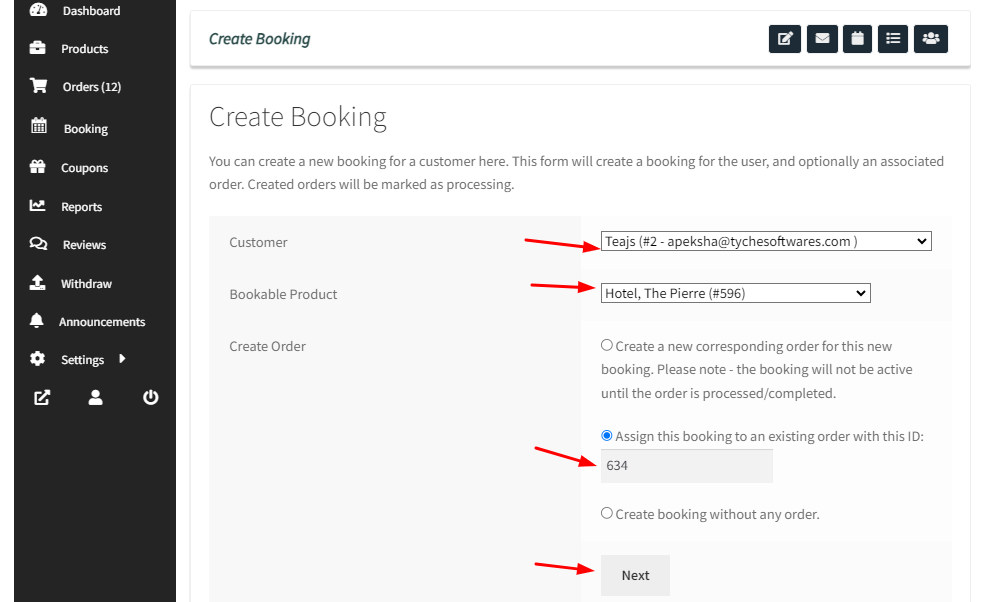Click the Customer field label
The height and width of the screenshot is (602, 988).
click(x=258, y=242)
